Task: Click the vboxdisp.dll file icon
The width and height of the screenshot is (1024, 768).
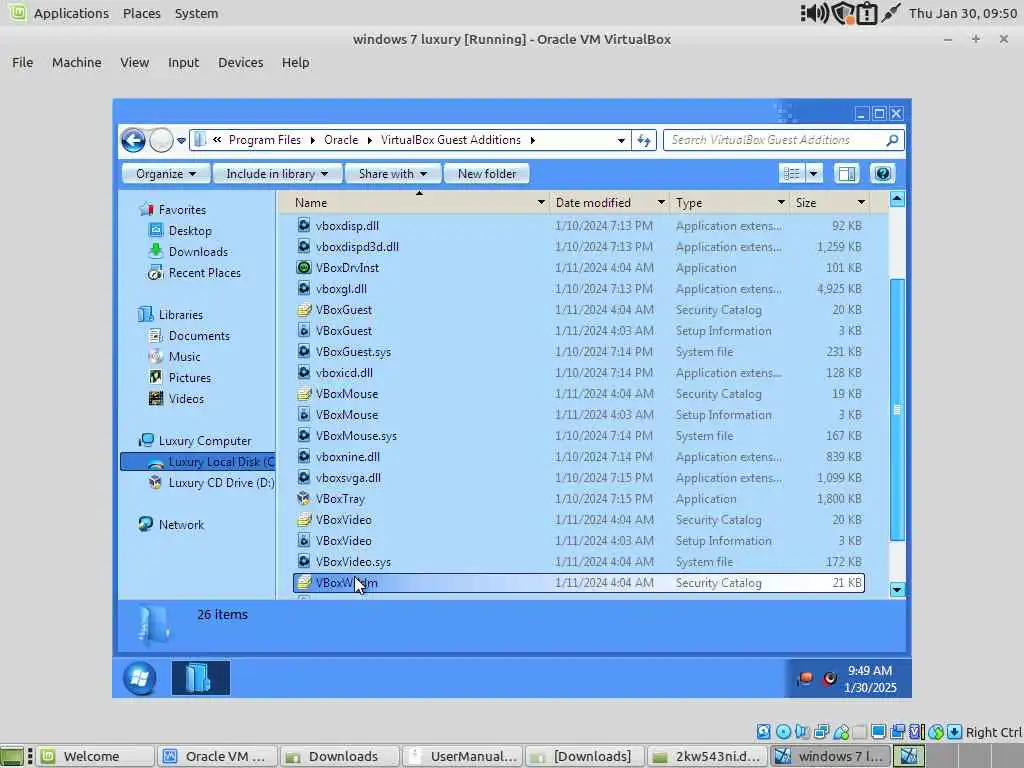Action: click(x=304, y=226)
